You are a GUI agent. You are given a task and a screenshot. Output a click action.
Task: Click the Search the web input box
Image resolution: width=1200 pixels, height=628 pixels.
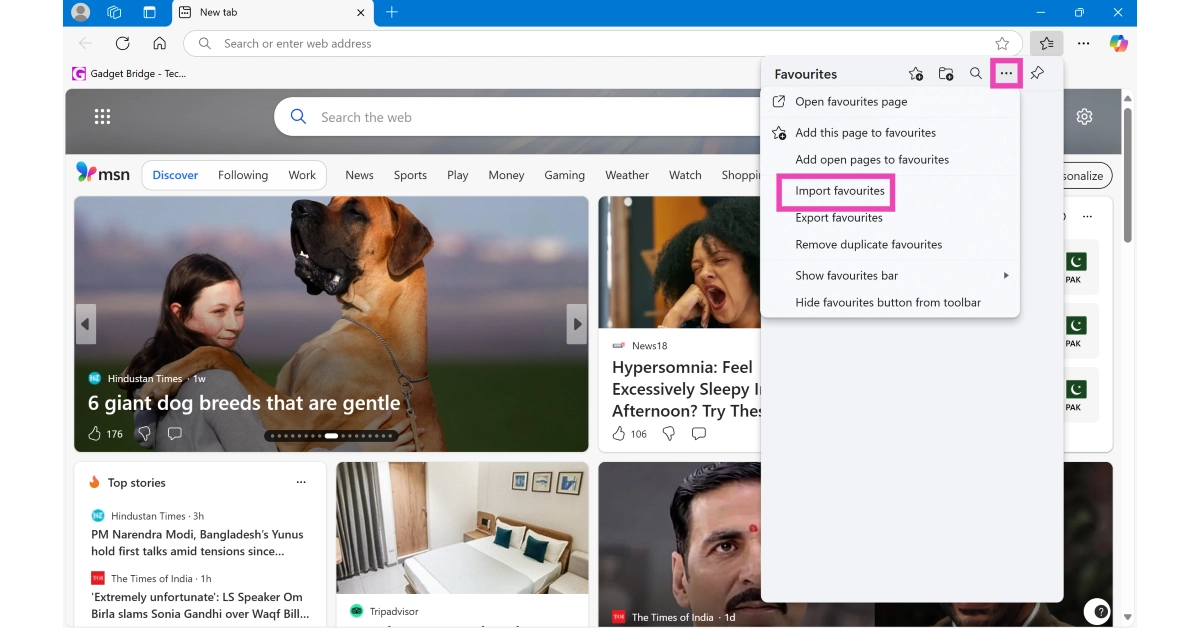click(x=520, y=117)
